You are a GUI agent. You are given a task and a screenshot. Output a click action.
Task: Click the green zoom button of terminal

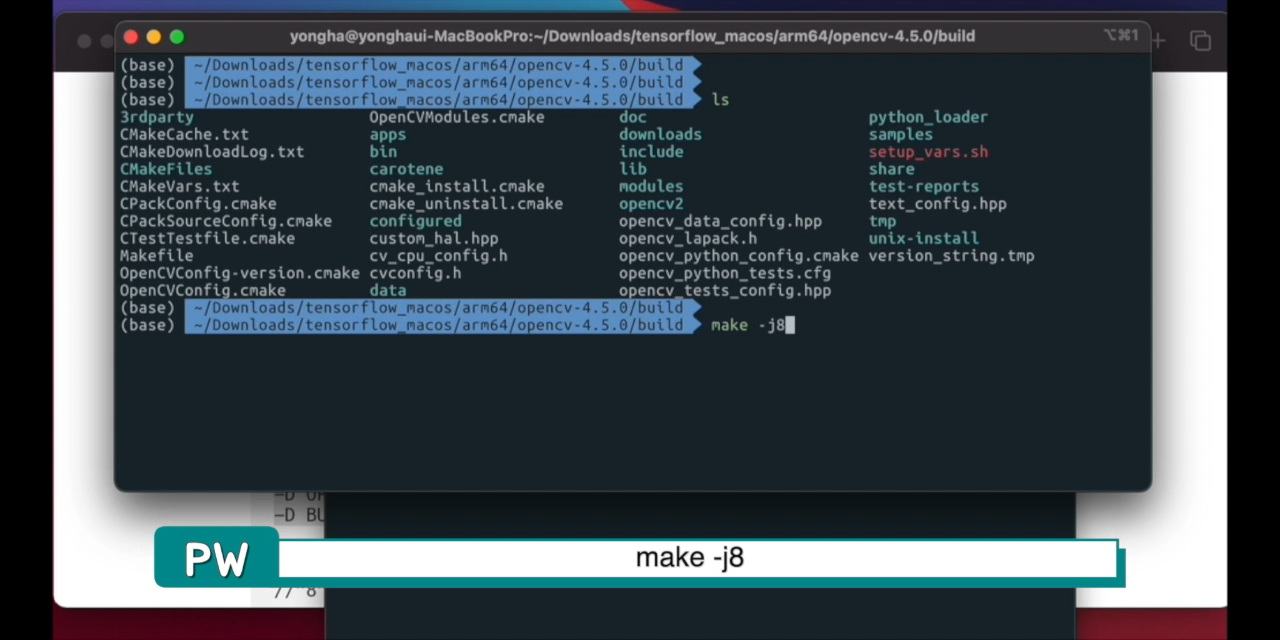coord(177,37)
